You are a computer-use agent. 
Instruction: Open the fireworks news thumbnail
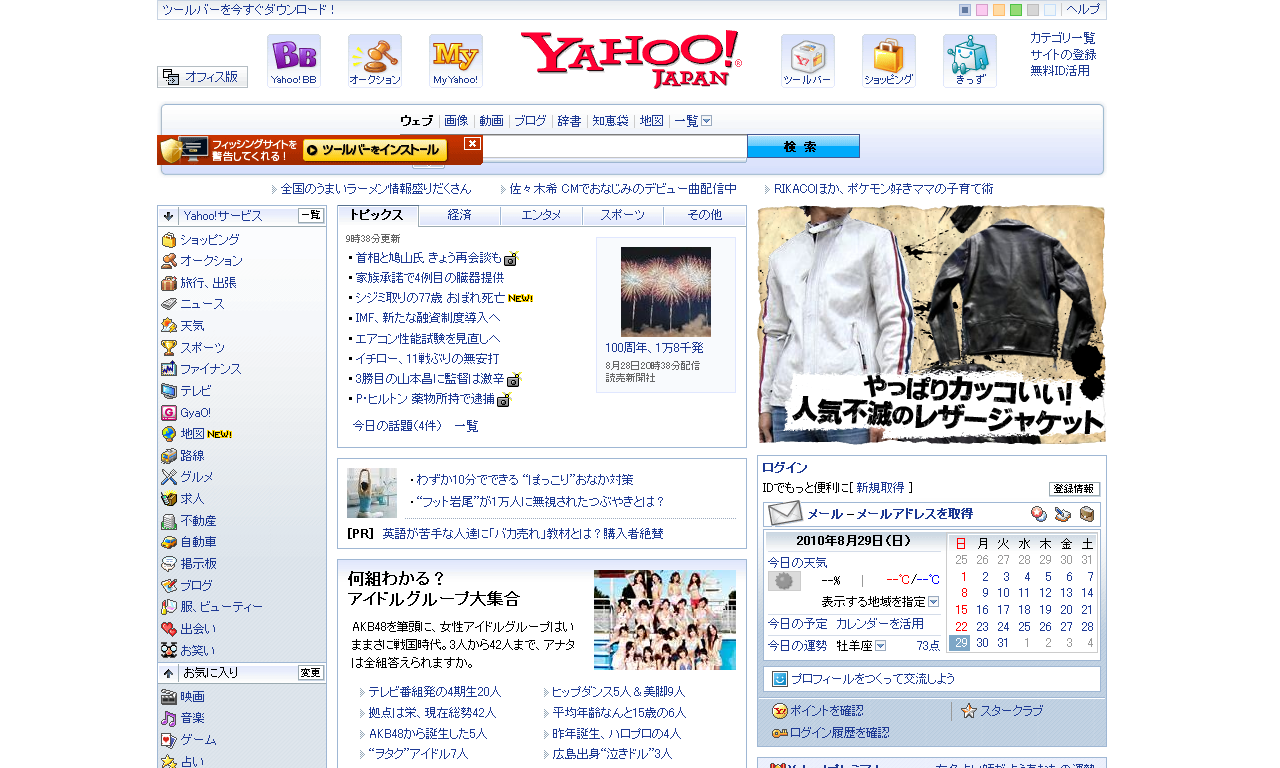(666, 292)
